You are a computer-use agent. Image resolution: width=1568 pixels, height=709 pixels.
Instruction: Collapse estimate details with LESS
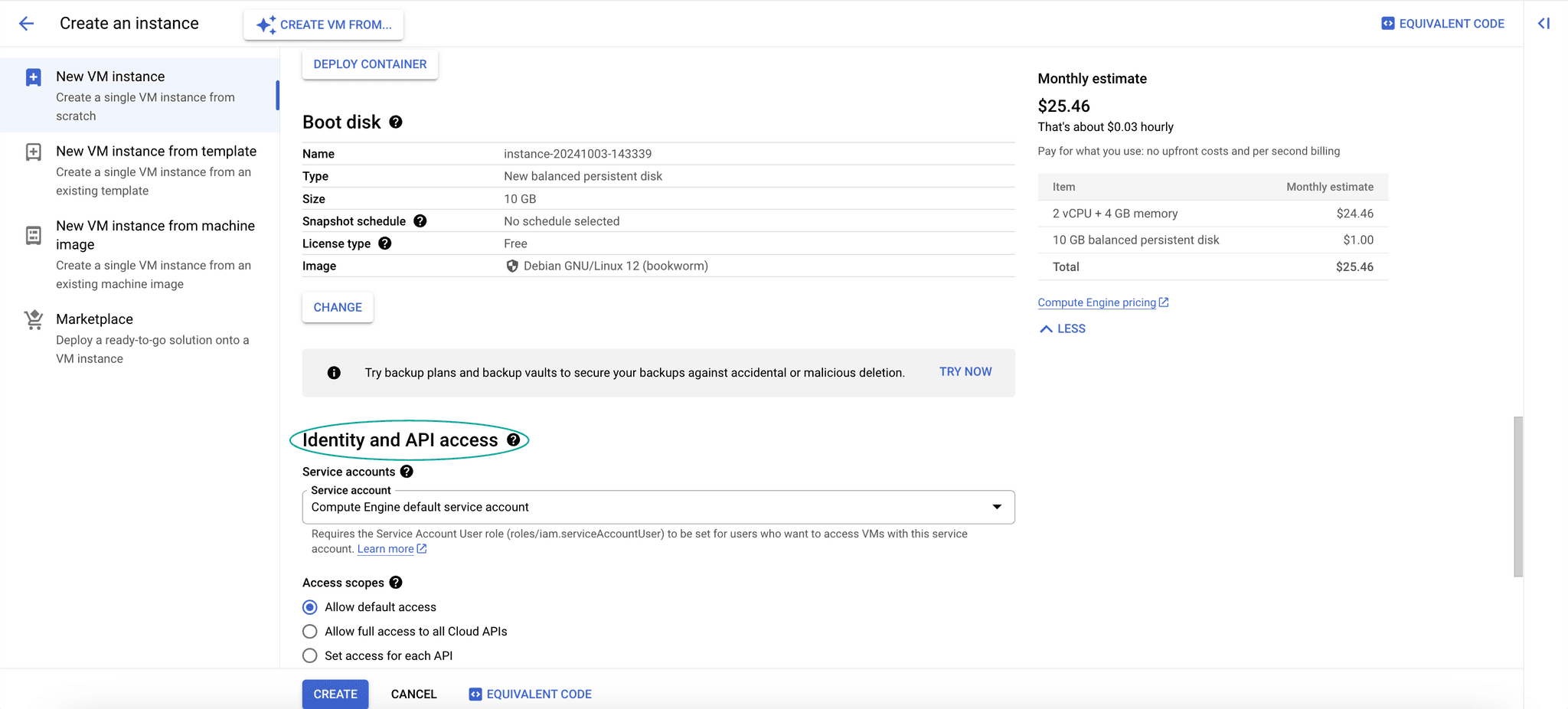coord(1063,328)
